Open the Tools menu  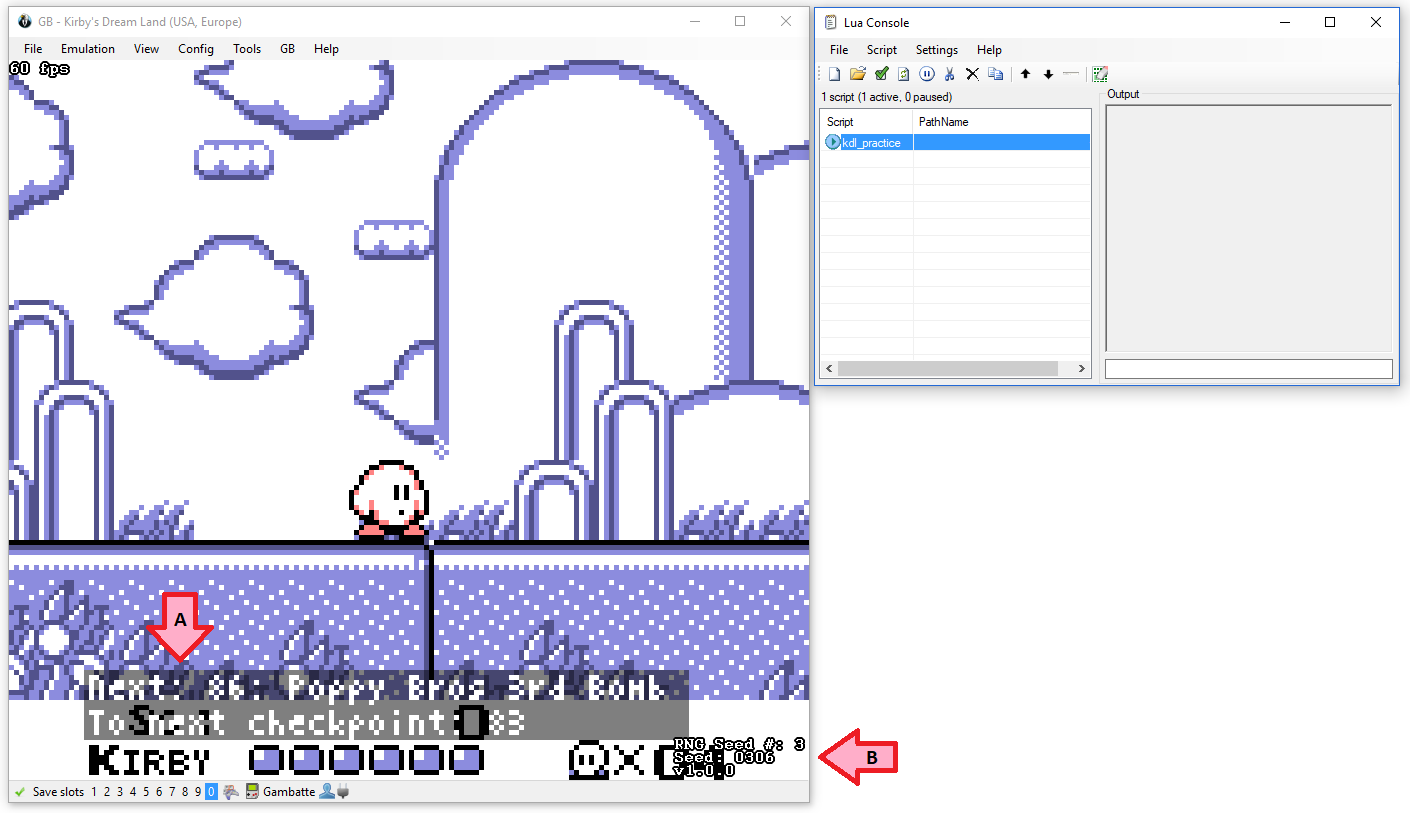247,49
